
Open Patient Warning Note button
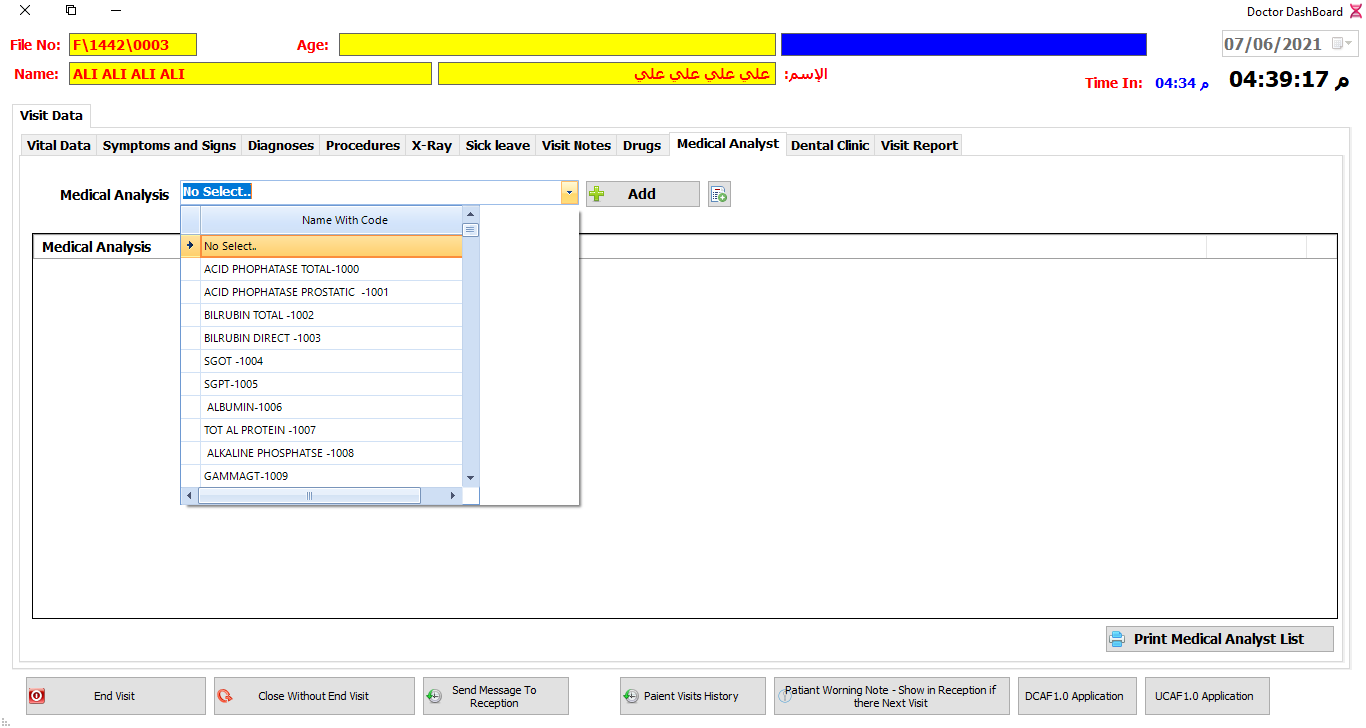891,696
